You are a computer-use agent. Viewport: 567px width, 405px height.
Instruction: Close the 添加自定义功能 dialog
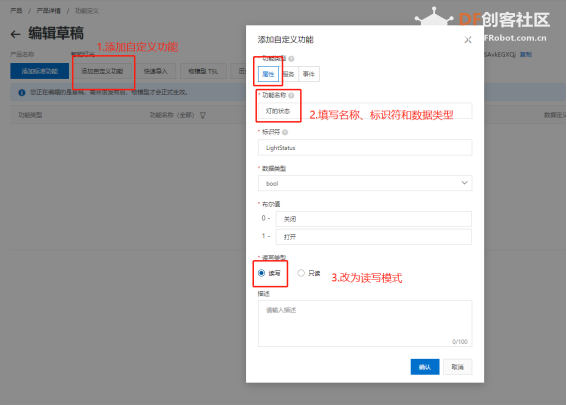point(468,40)
